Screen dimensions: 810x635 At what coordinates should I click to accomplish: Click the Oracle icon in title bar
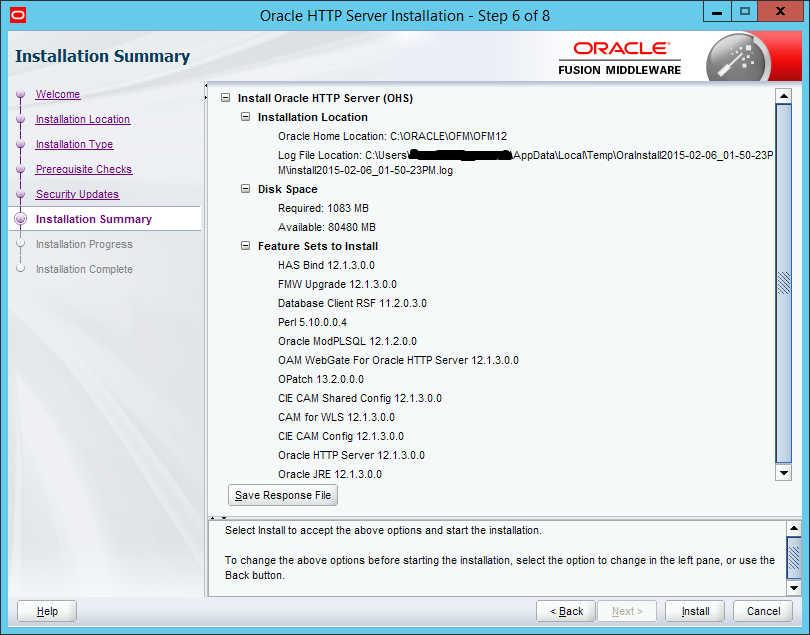pyautogui.click(x=12, y=14)
